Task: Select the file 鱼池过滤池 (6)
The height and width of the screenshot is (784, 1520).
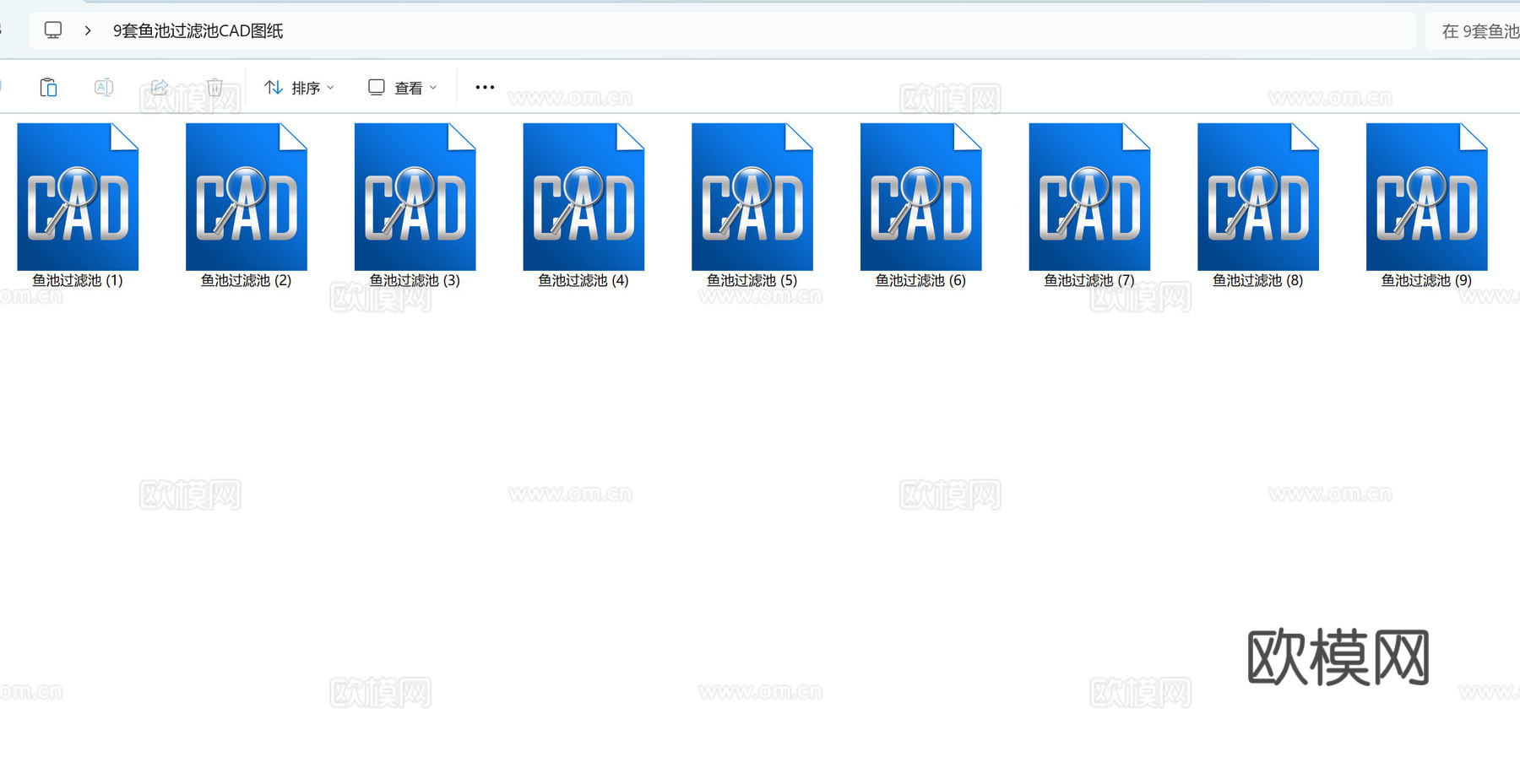Action: pos(920,197)
